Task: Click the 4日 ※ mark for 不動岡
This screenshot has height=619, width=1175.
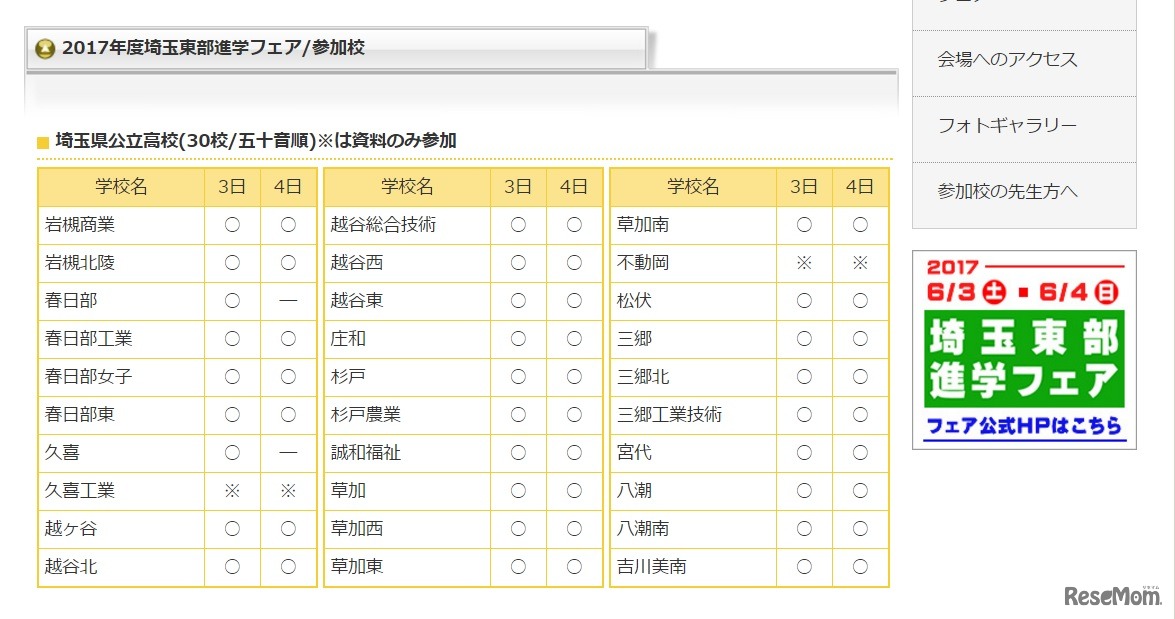Action: (860, 263)
